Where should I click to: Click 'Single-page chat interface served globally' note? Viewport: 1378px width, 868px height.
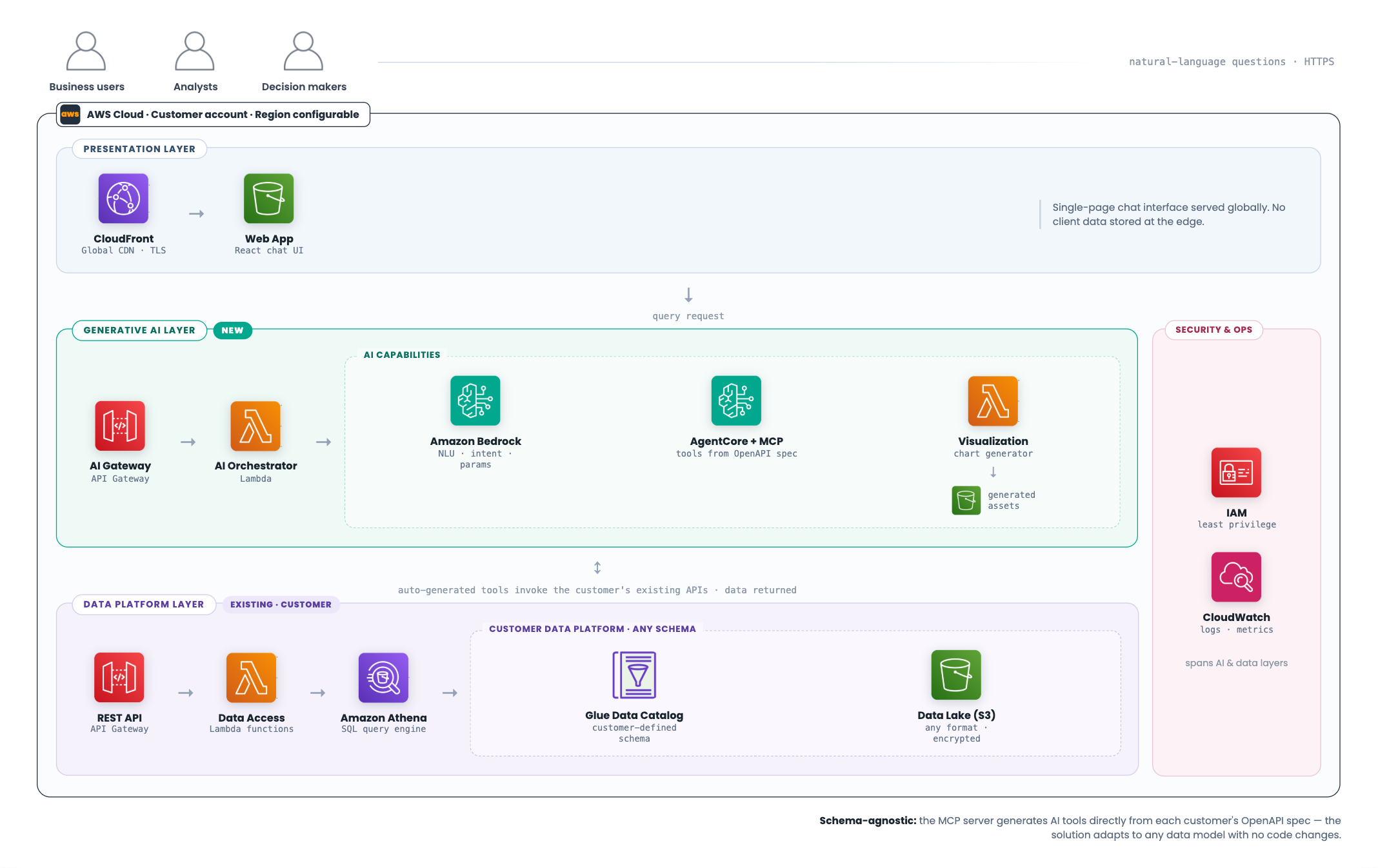click(1169, 214)
